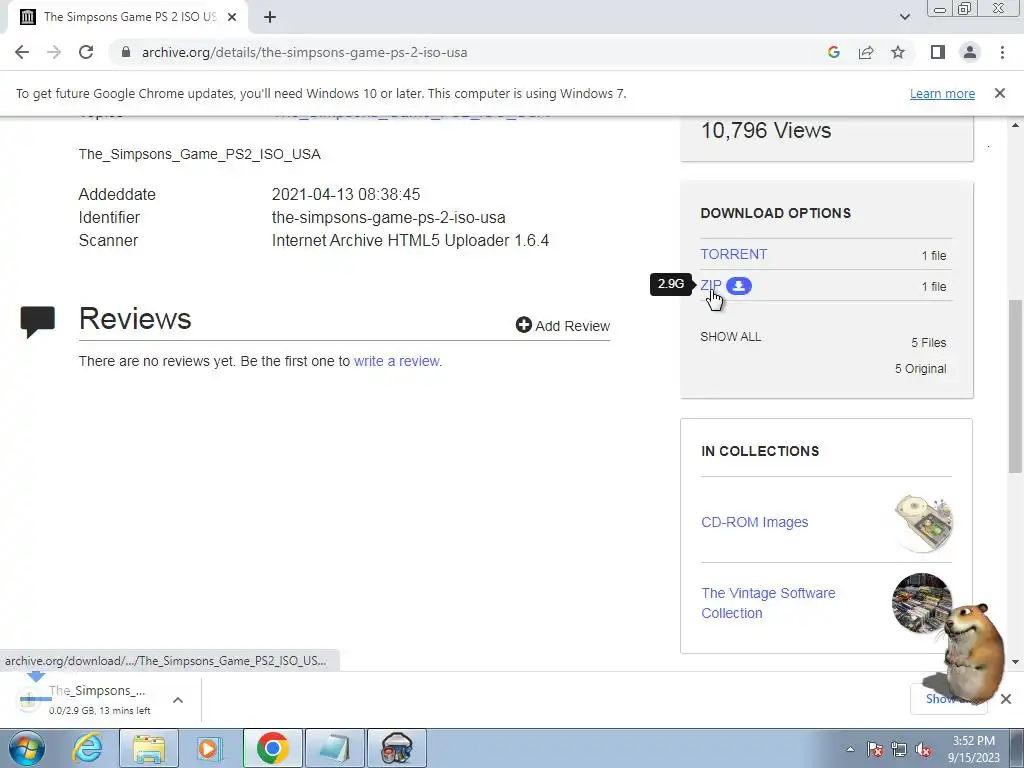Click the Google icon in address bar

point(833,52)
